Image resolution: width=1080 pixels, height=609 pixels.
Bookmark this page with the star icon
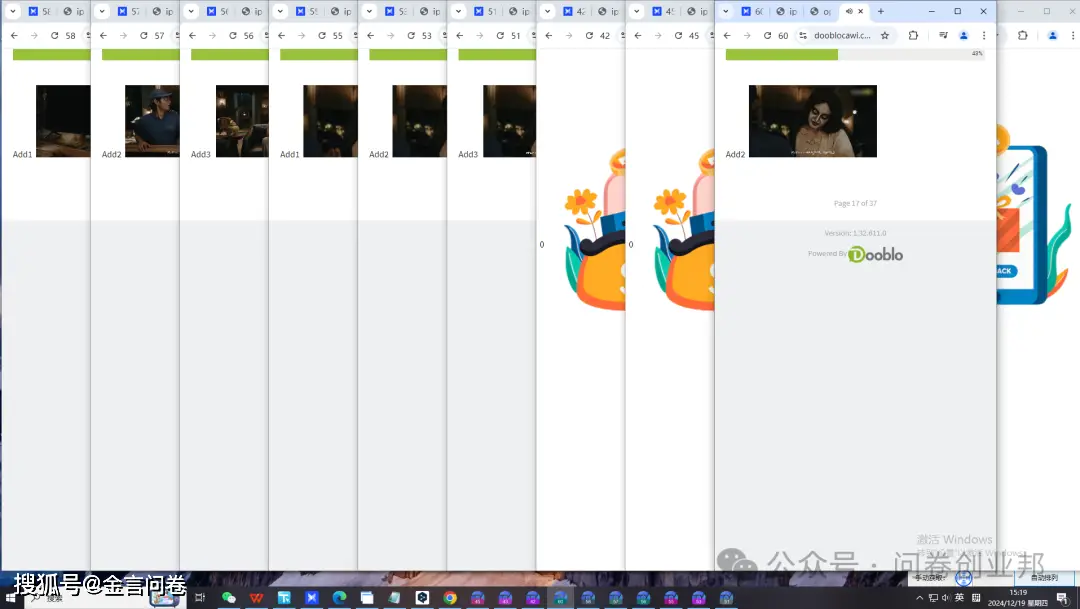(885, 35)
